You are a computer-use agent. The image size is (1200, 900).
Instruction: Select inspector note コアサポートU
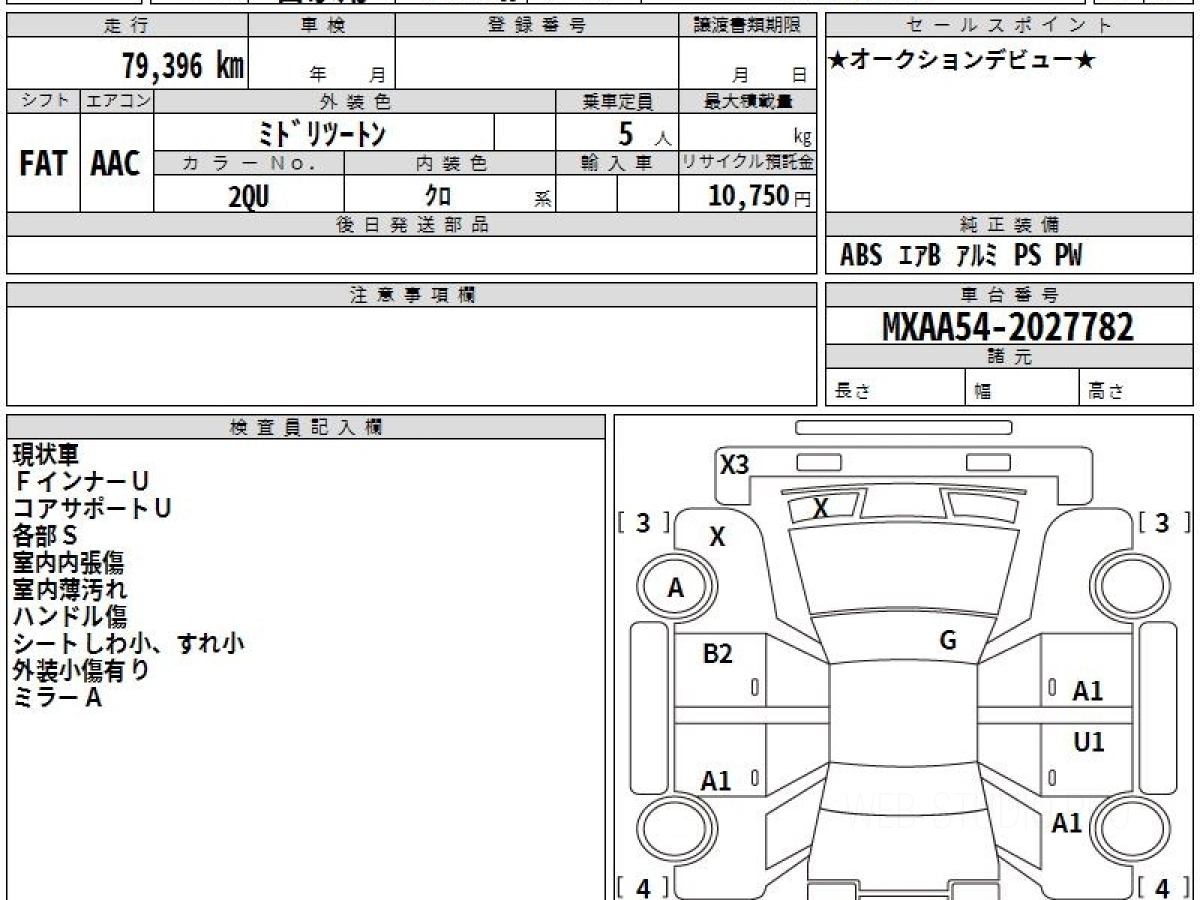point(92,509)
